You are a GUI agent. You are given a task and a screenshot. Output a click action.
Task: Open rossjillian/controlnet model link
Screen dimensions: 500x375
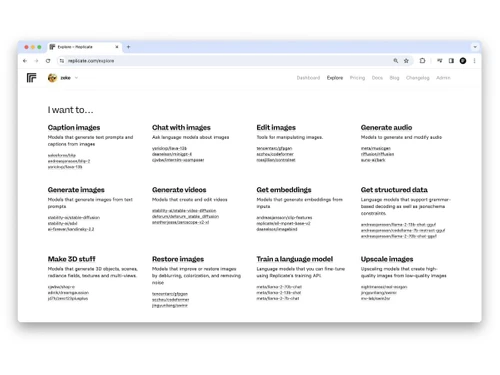coord(276,160)
